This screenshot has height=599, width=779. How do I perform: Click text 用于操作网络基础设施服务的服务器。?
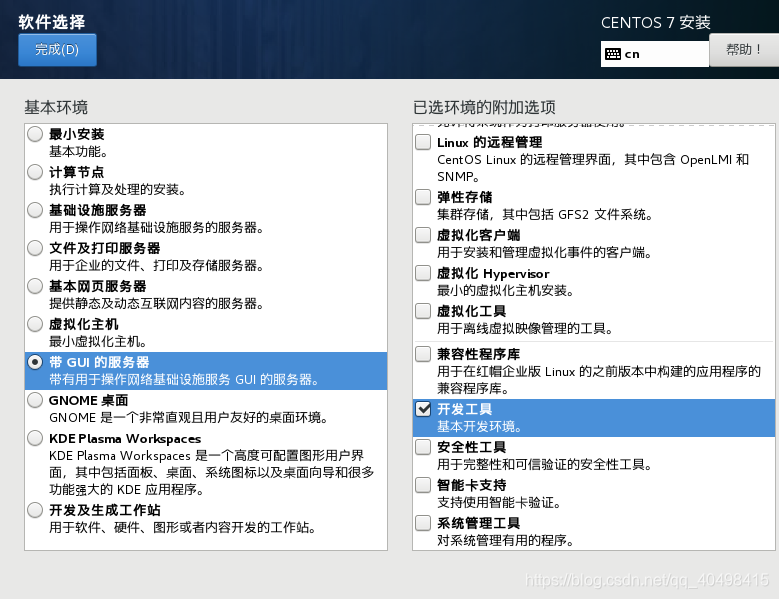click(156, 227)
